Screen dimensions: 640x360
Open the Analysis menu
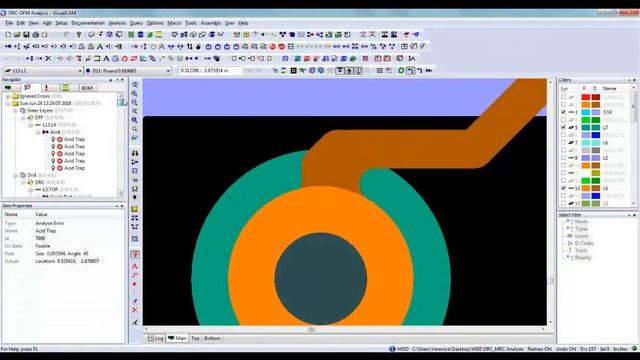tap(117, 23)
